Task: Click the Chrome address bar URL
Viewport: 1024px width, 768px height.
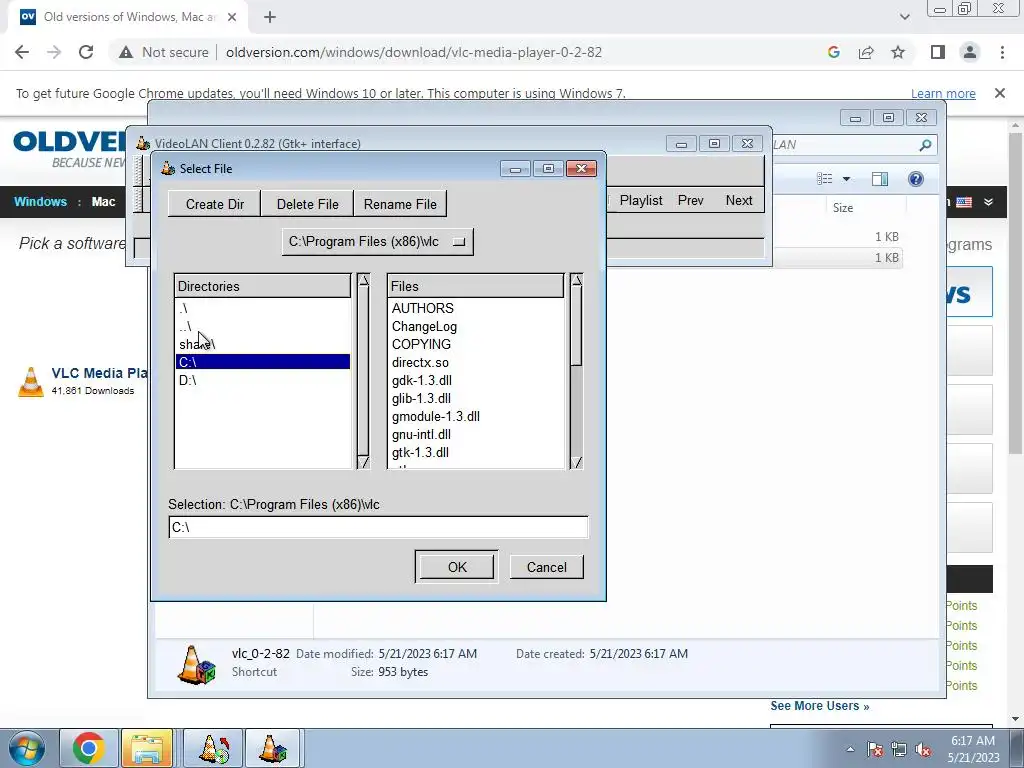Action: 413,52
